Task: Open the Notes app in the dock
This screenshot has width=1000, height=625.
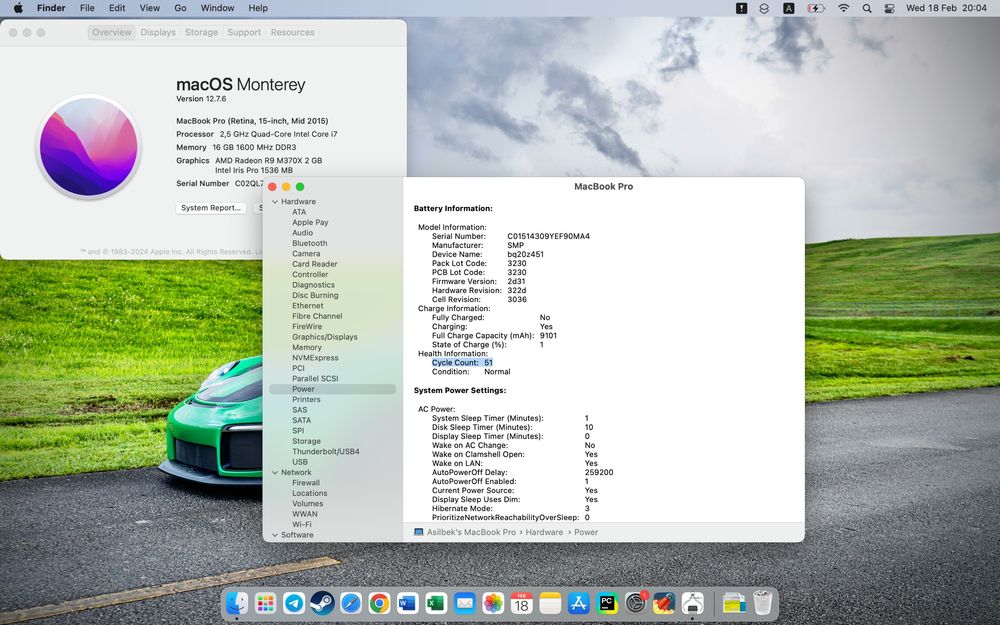Action: click(x=550, y=603)
